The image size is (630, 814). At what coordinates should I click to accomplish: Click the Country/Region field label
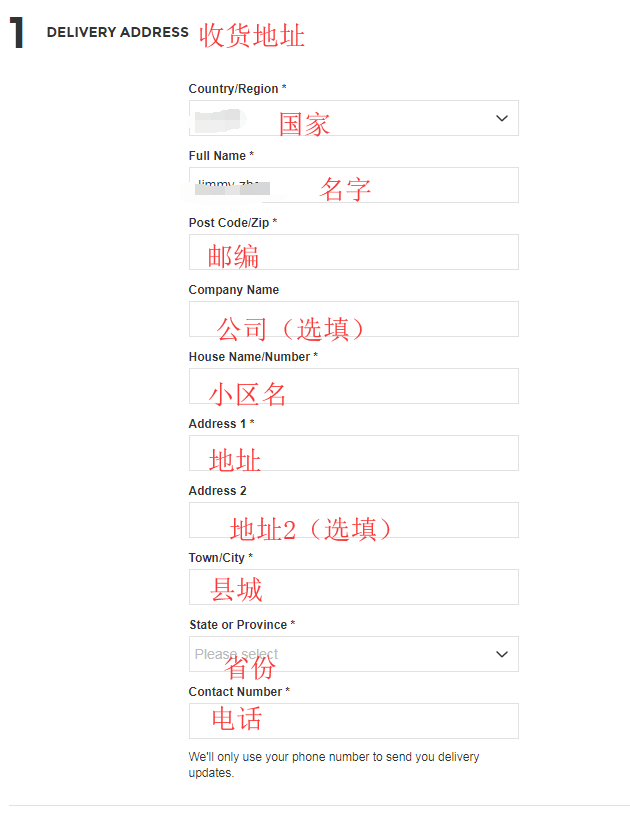[232, 88]
